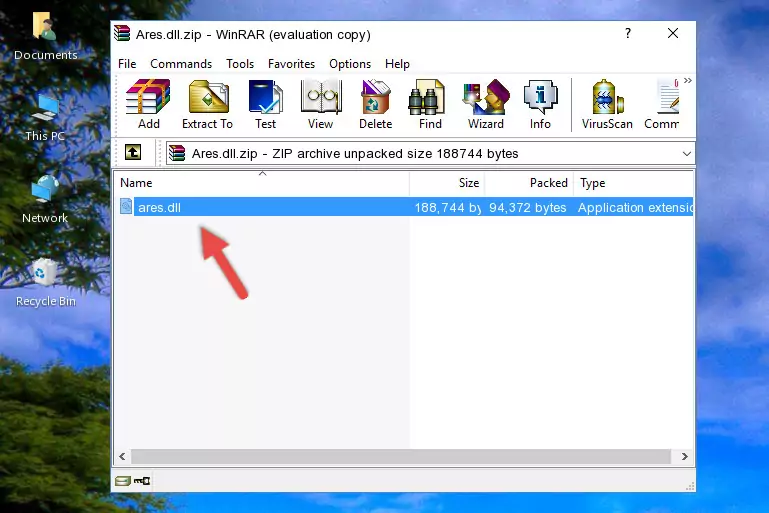Sort by Size column header
The height and width of the screenshot is (513, 769).
[x=447, y=183]
